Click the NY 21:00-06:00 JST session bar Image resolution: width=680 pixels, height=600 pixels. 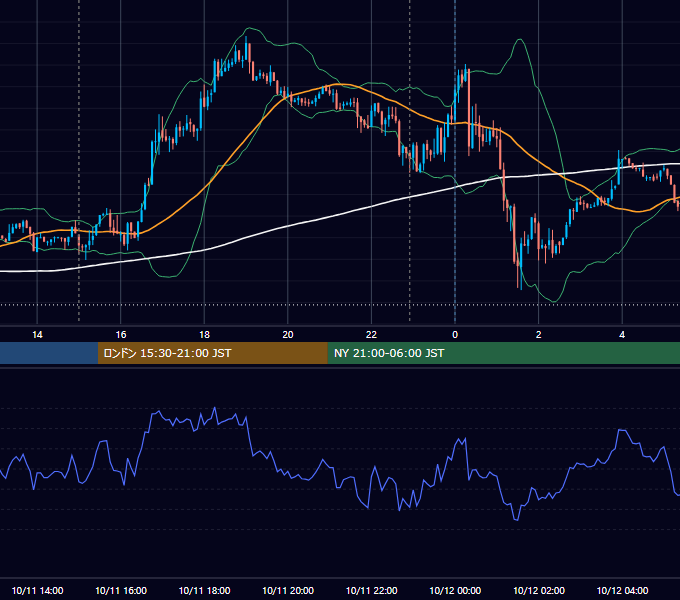503,353
